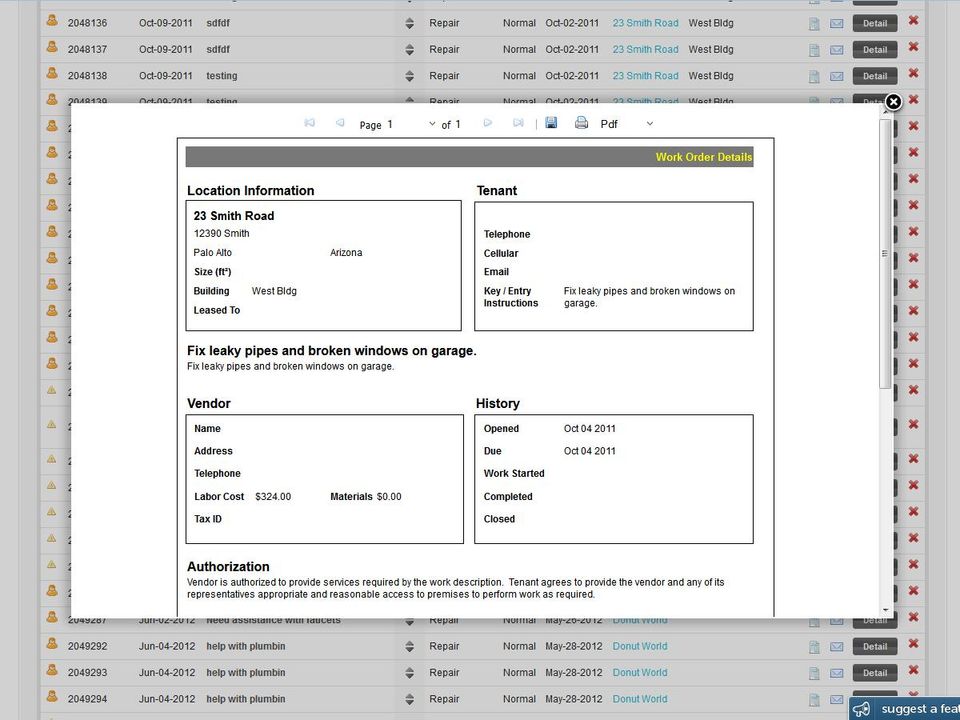Delete work order 2048137 with red X
Image resolution: width=960 pixels, height=720 pixels.
(913, 47)
